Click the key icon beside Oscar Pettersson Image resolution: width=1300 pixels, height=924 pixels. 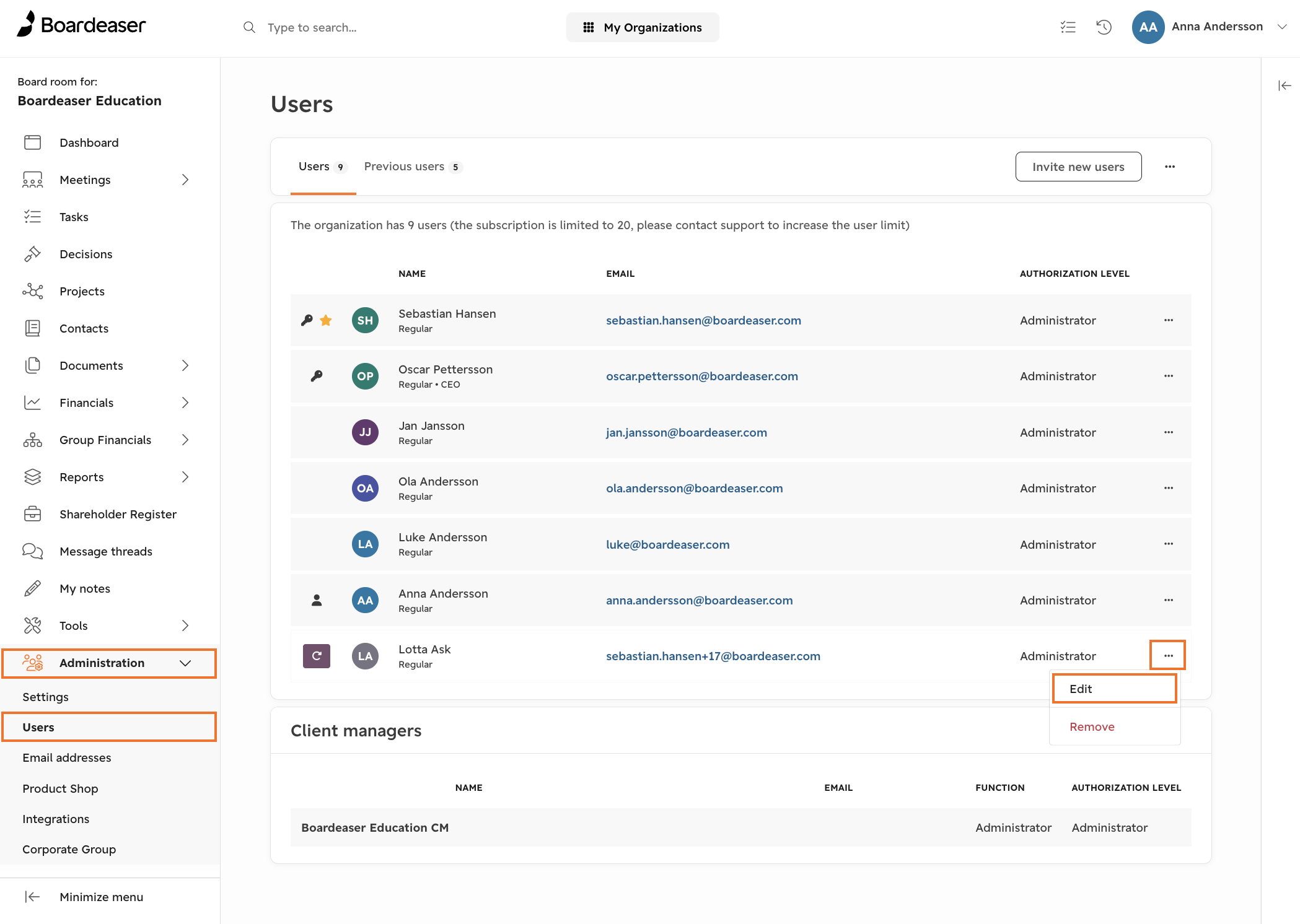(317, 376)
